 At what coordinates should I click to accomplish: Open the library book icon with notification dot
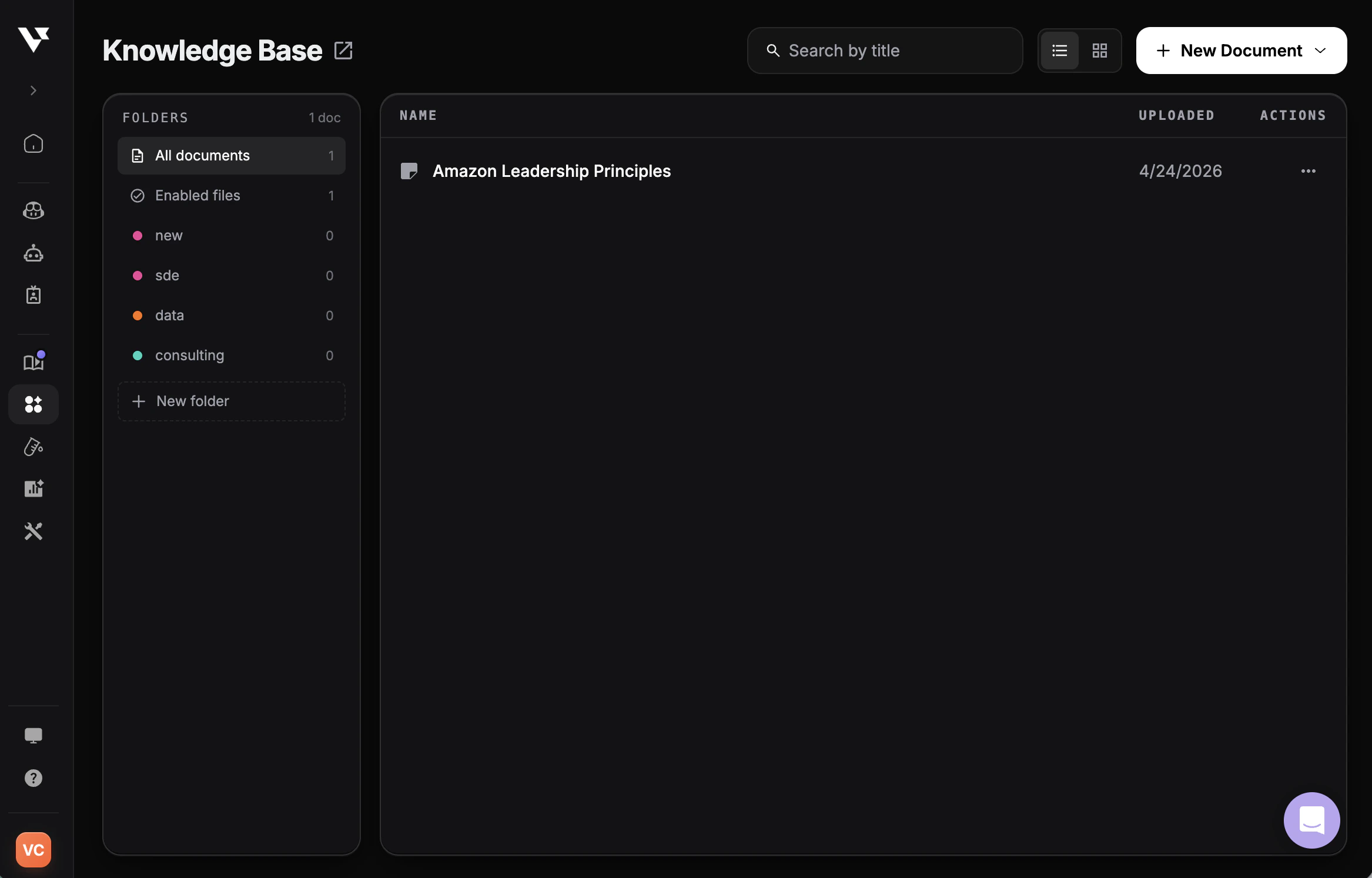33,361
